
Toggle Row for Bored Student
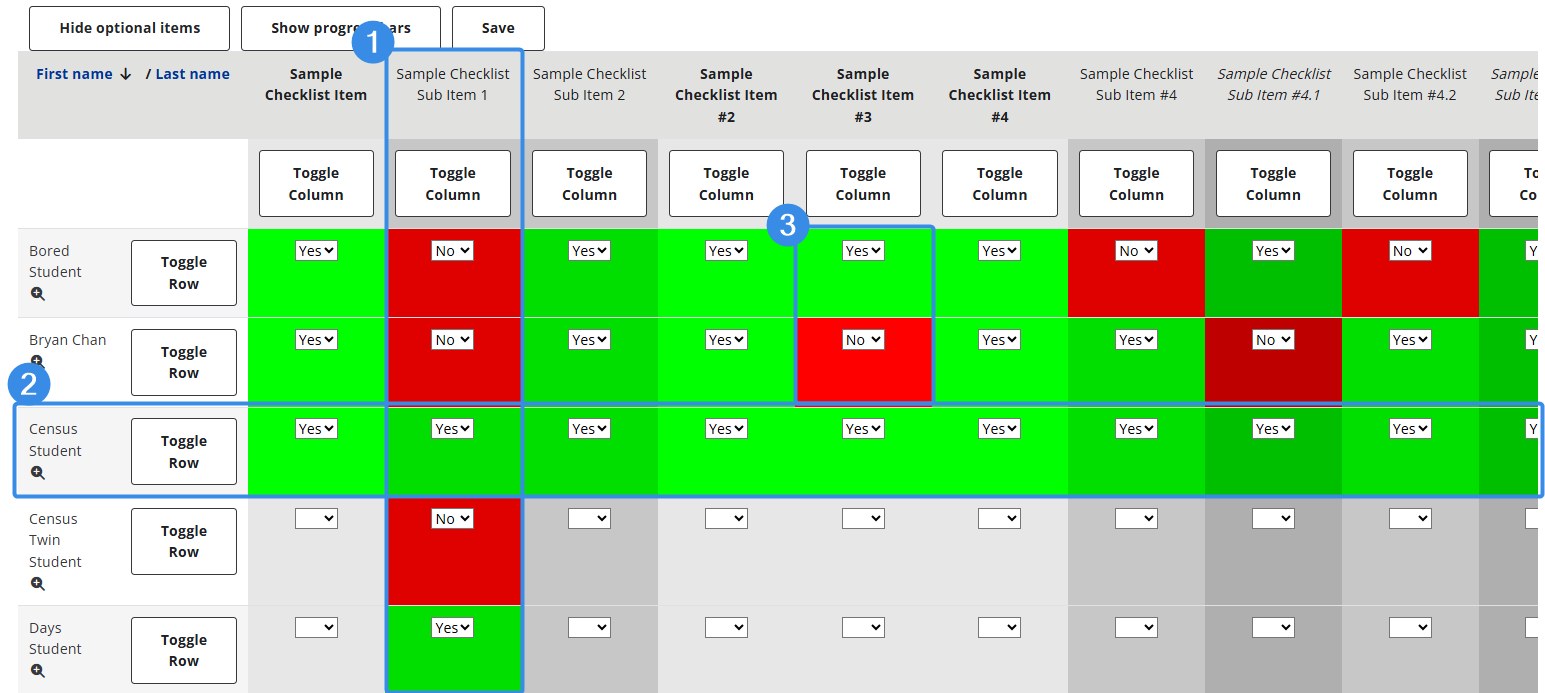[x=184, y=273]
